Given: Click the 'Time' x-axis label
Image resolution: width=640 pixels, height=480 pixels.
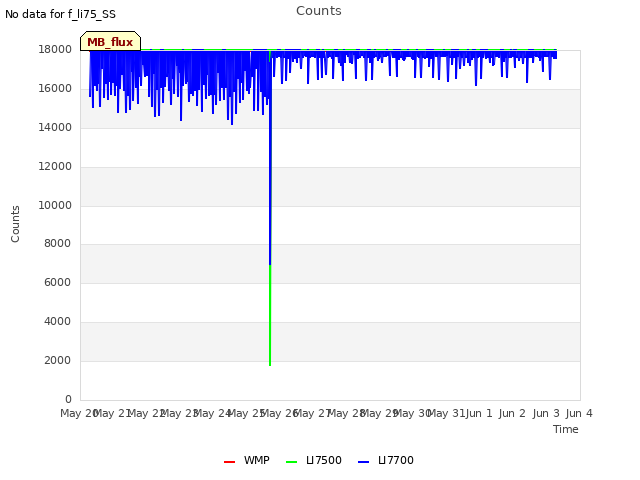Looking at the screenshot, I should click(566, 429).
